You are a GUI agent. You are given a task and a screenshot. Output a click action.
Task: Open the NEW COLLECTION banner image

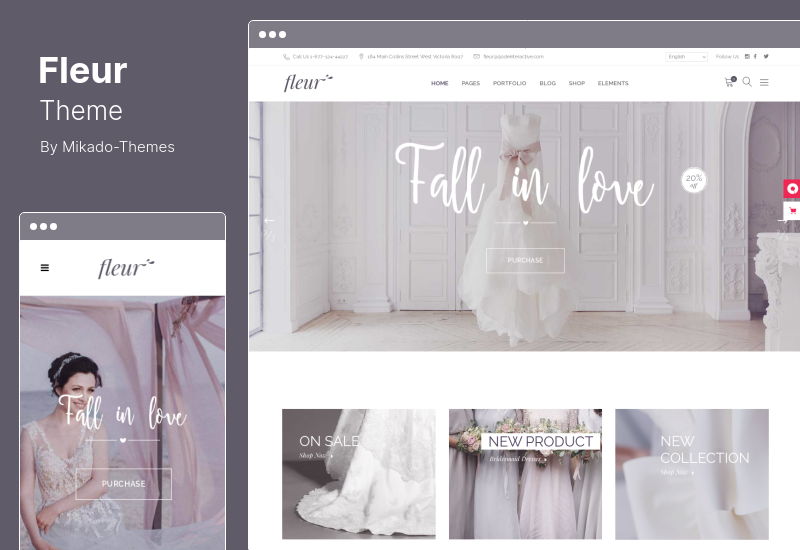[691, 474]
